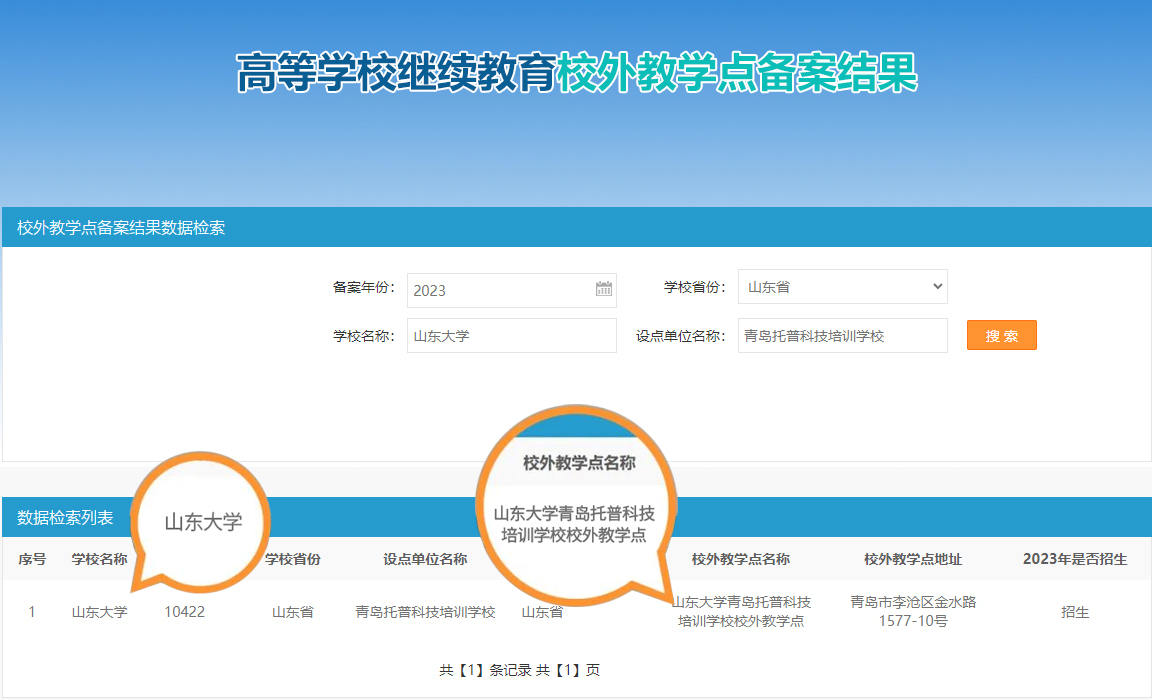
Task: Focus the 设点单位名称 search input field
Action: click(x=843, y=336)
